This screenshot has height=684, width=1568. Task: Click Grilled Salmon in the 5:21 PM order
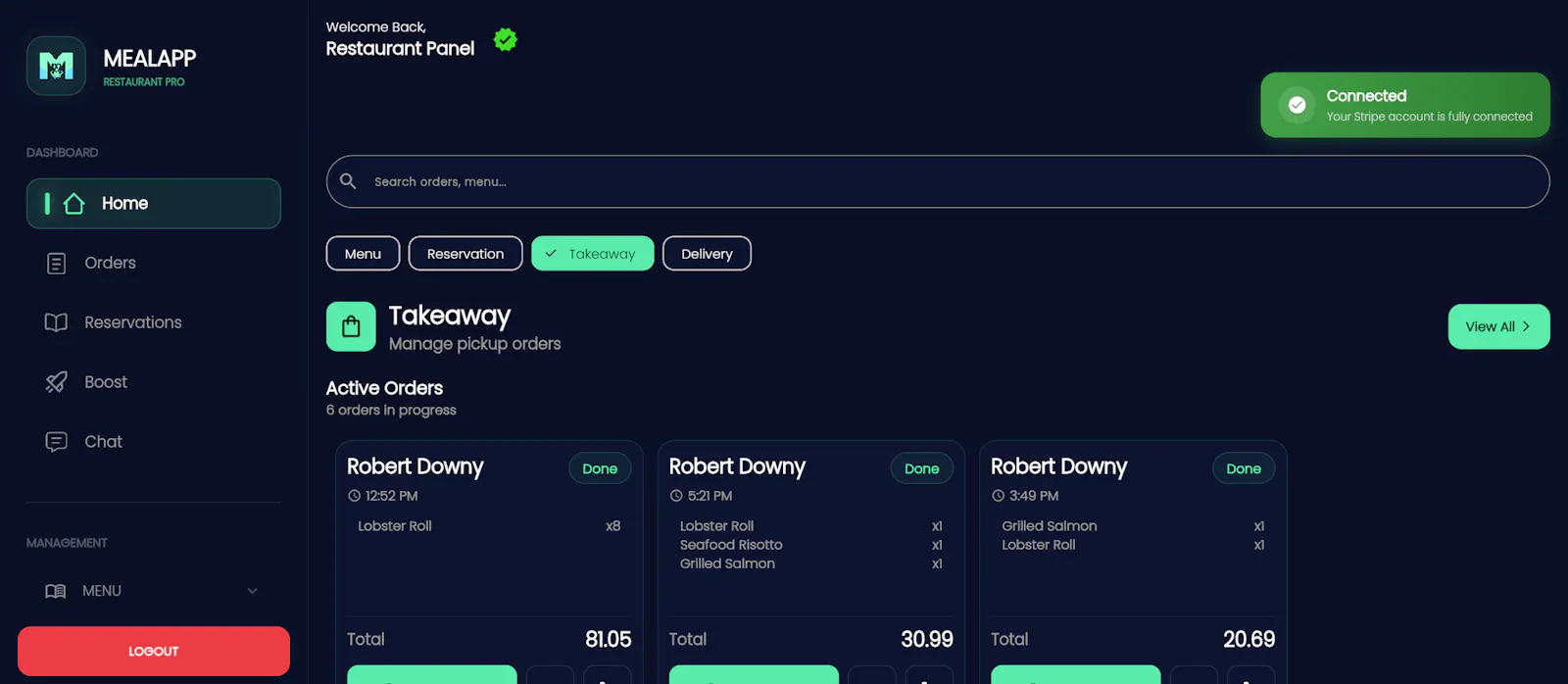point(727,563)
